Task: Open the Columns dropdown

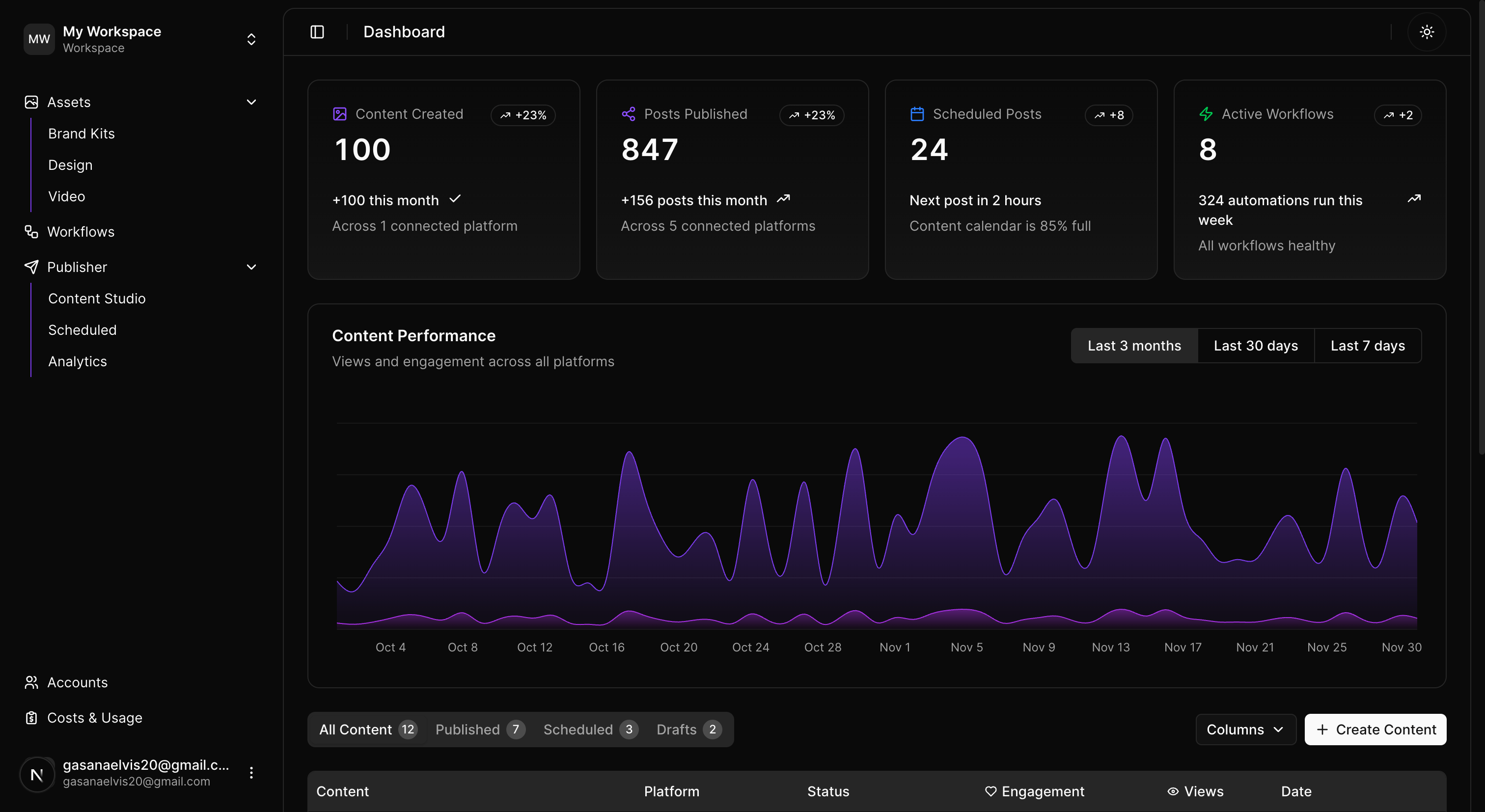Action: tap(1245, 729)
